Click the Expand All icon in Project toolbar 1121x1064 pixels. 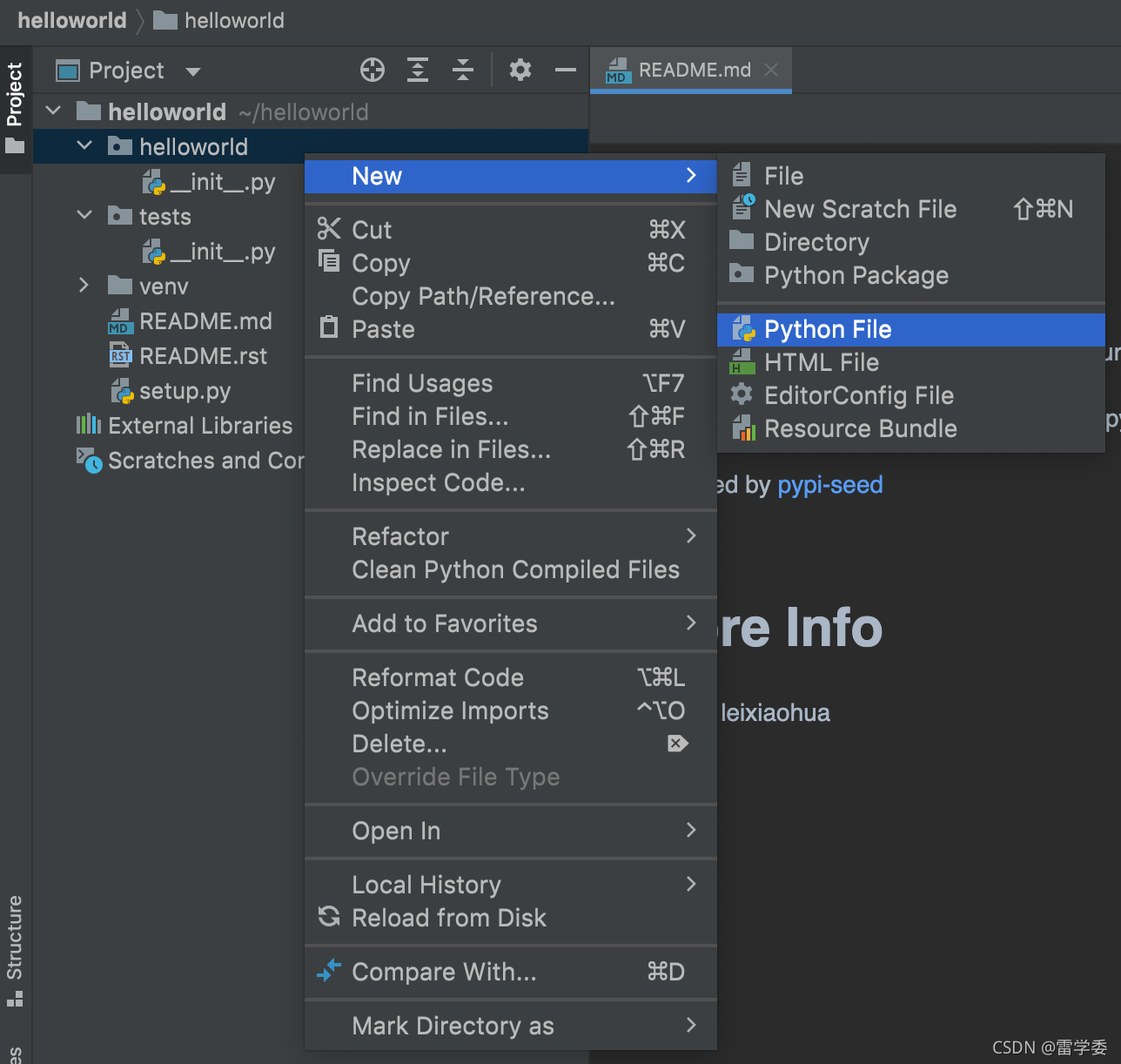point(418,70)
